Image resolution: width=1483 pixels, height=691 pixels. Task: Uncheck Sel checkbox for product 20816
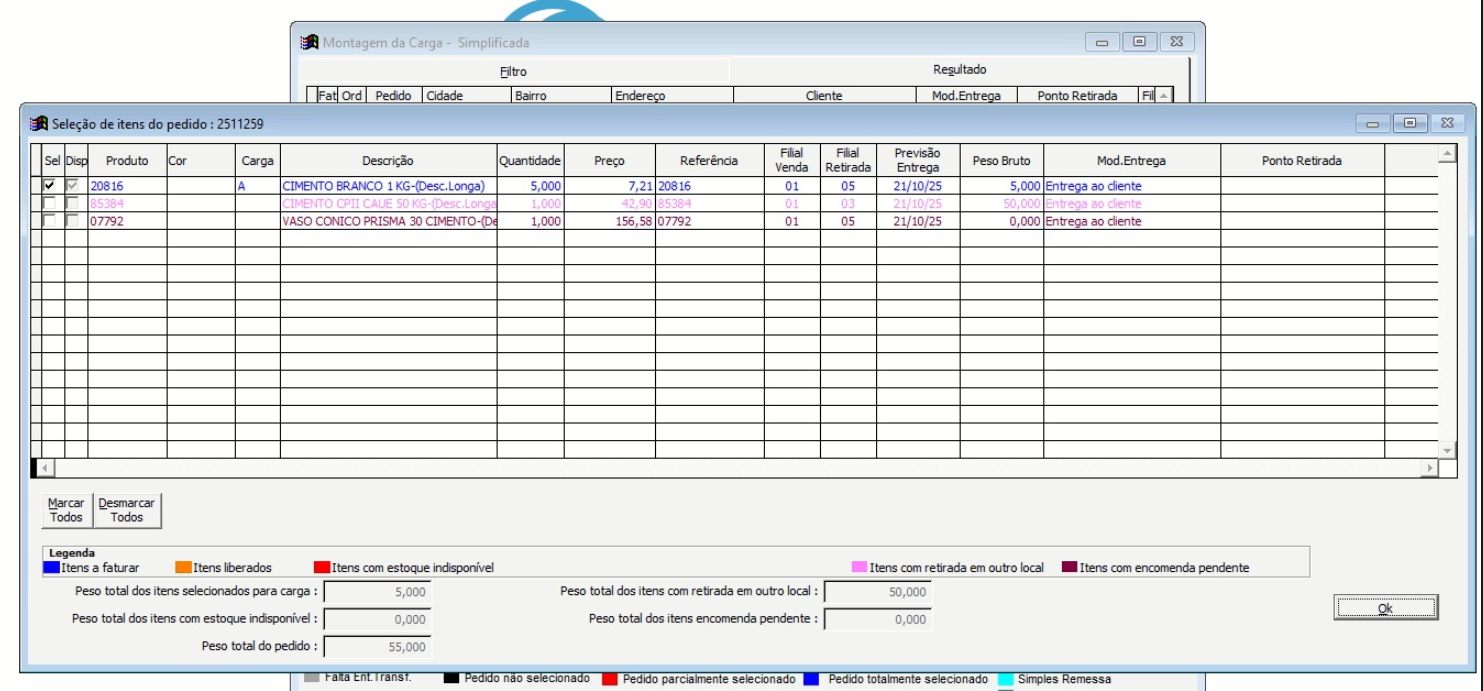(50, 186)
